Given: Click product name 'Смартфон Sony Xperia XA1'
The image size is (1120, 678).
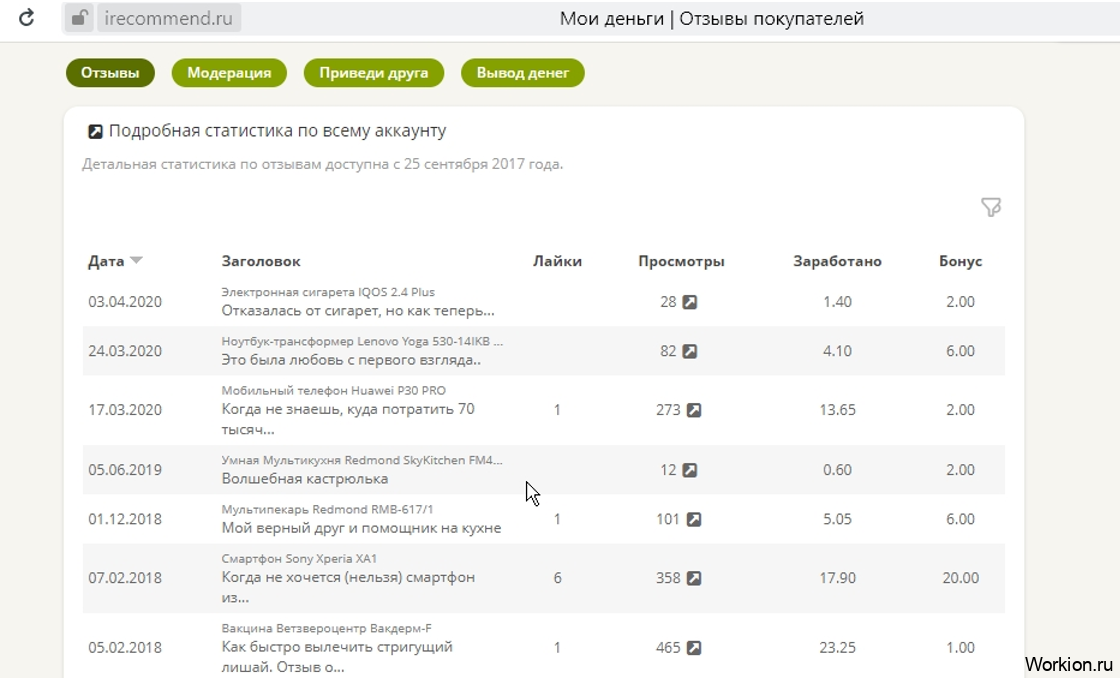Looking at the screenshot, I should pyautogui.click(x=299, y=559).
